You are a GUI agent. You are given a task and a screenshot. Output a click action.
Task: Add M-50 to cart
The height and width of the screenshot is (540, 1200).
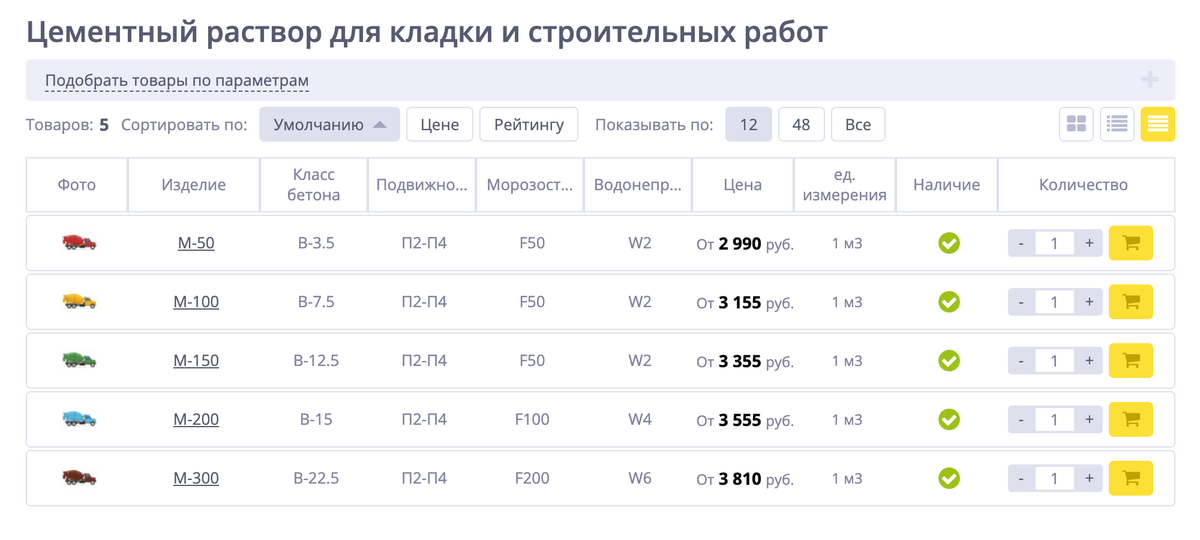[x=1131, y=243]
